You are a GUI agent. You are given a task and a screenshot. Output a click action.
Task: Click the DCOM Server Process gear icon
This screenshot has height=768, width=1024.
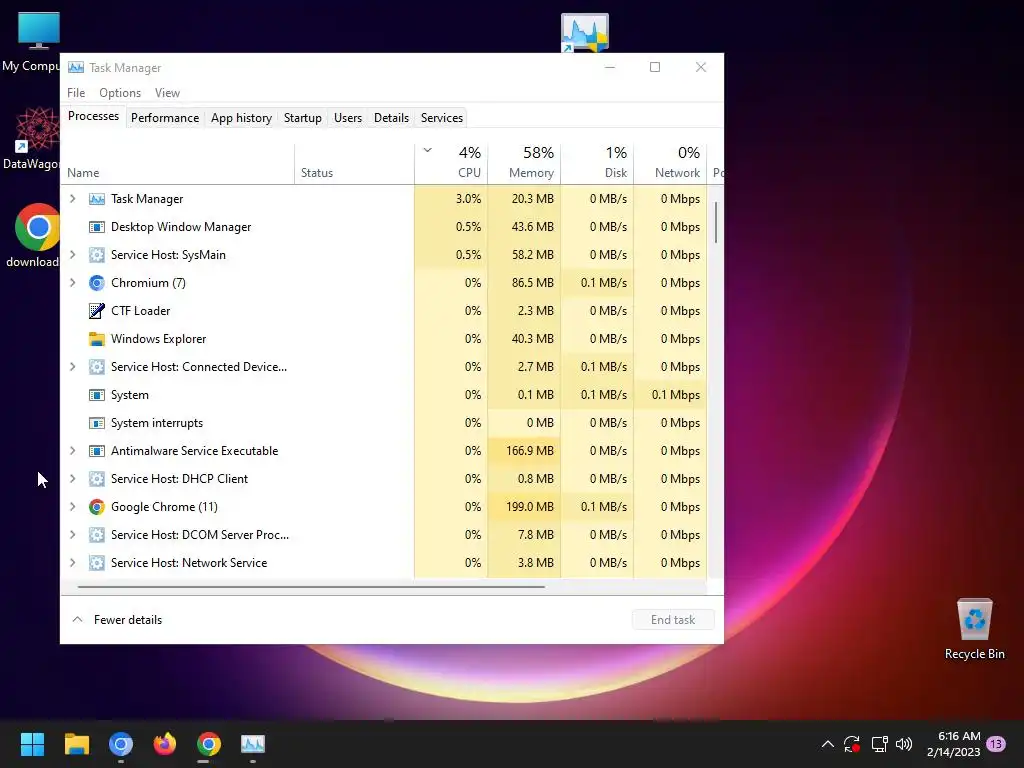coord(97,535)
